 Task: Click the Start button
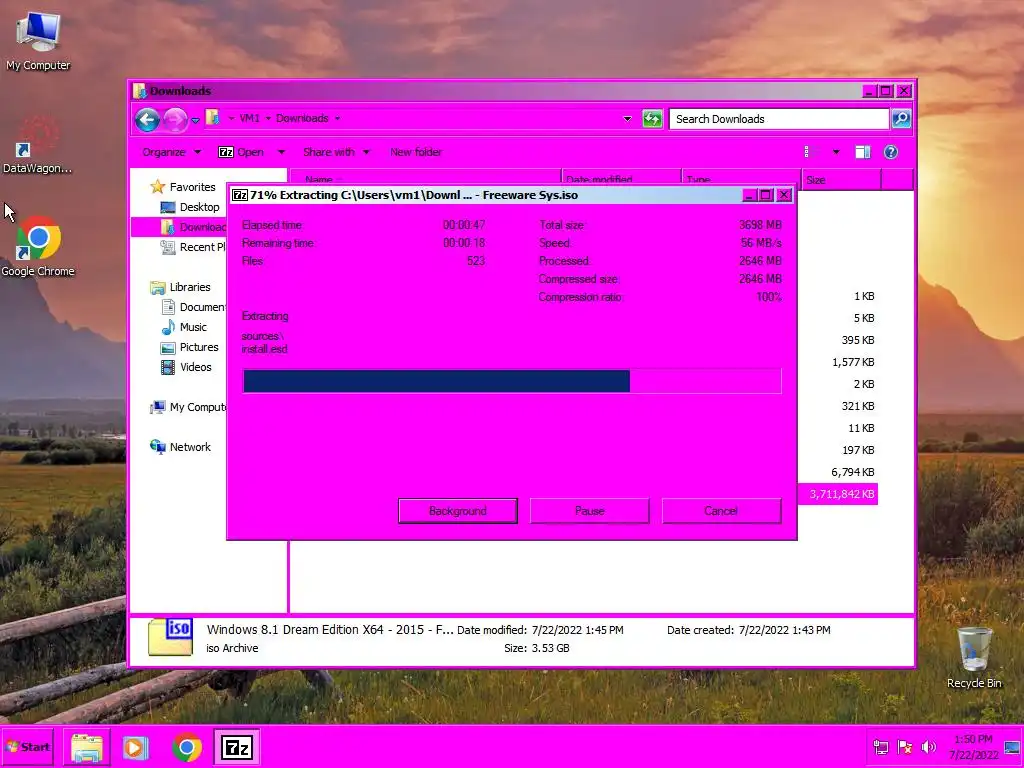(x=28, y=747)
